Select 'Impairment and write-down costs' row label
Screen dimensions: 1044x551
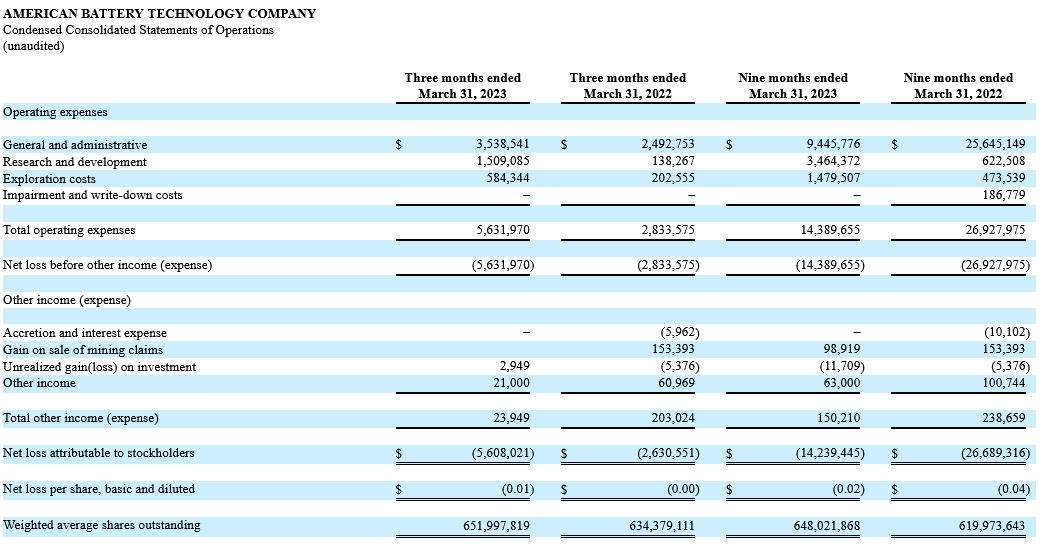click(x=93, y=195)
